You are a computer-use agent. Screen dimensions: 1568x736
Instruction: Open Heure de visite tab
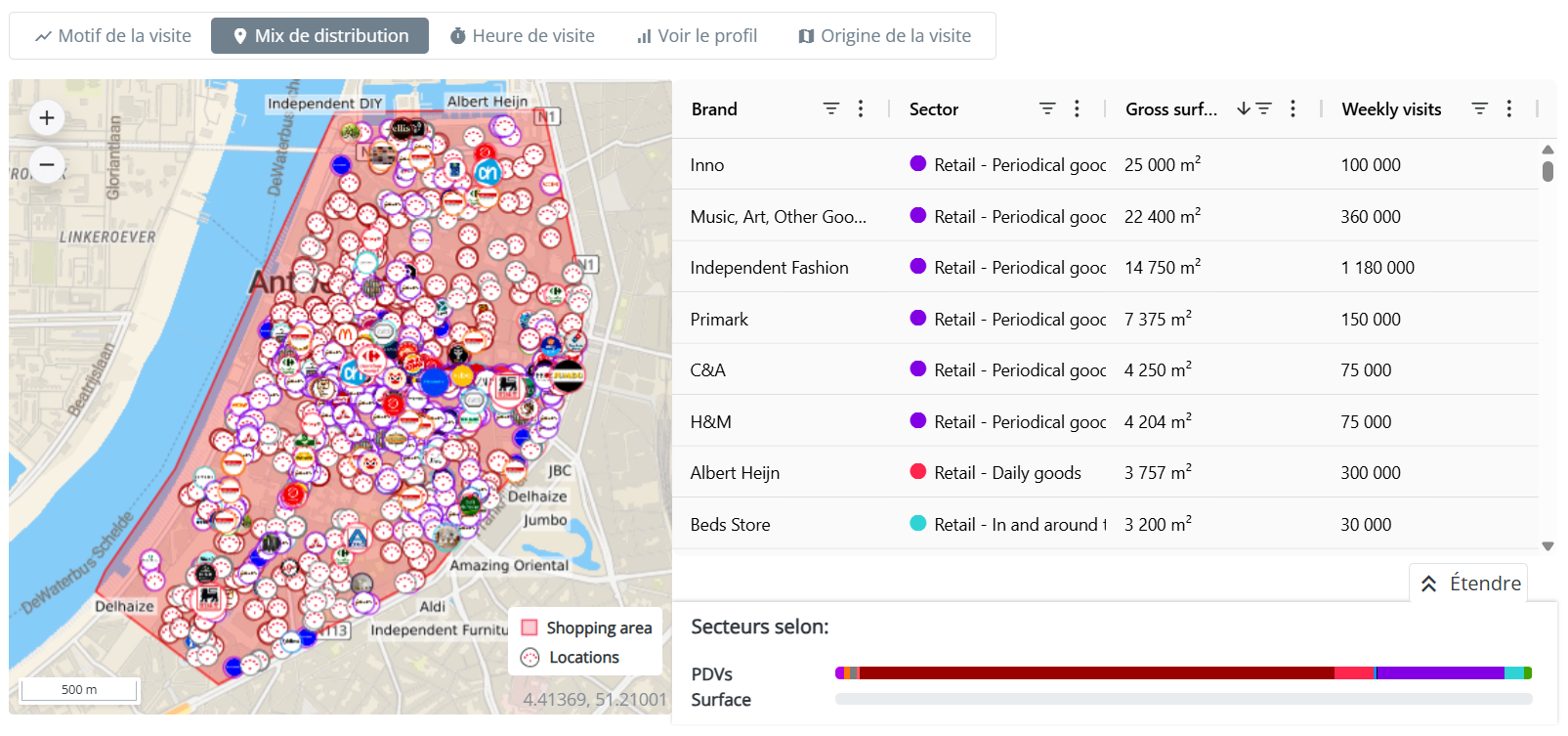point(522,36)
